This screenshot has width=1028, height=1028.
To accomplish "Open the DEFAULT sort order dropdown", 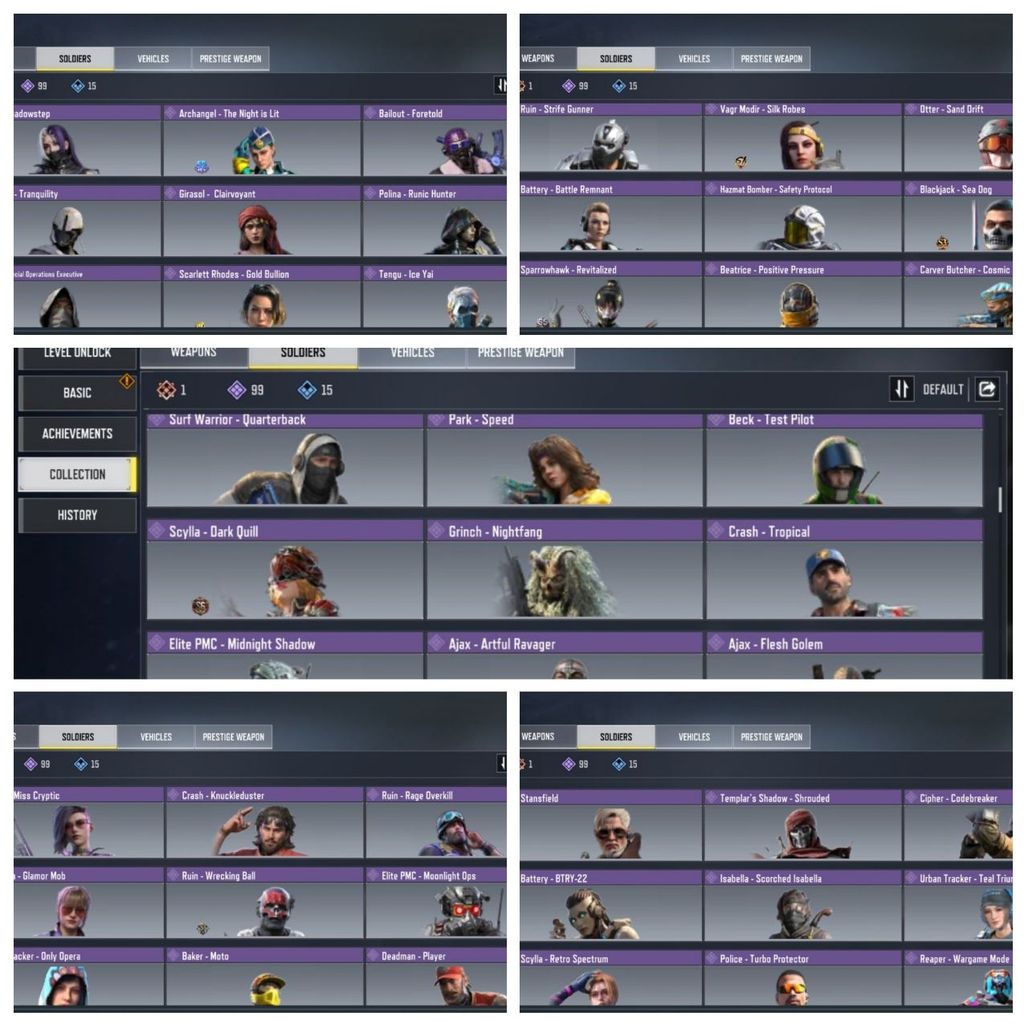I will [x=943, y=389].
